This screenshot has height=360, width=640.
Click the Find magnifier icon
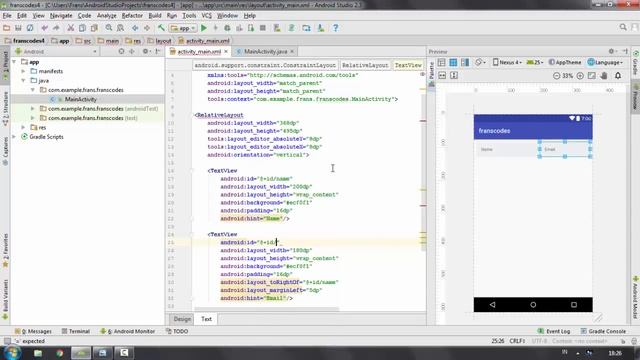click(x=109, y=28)
